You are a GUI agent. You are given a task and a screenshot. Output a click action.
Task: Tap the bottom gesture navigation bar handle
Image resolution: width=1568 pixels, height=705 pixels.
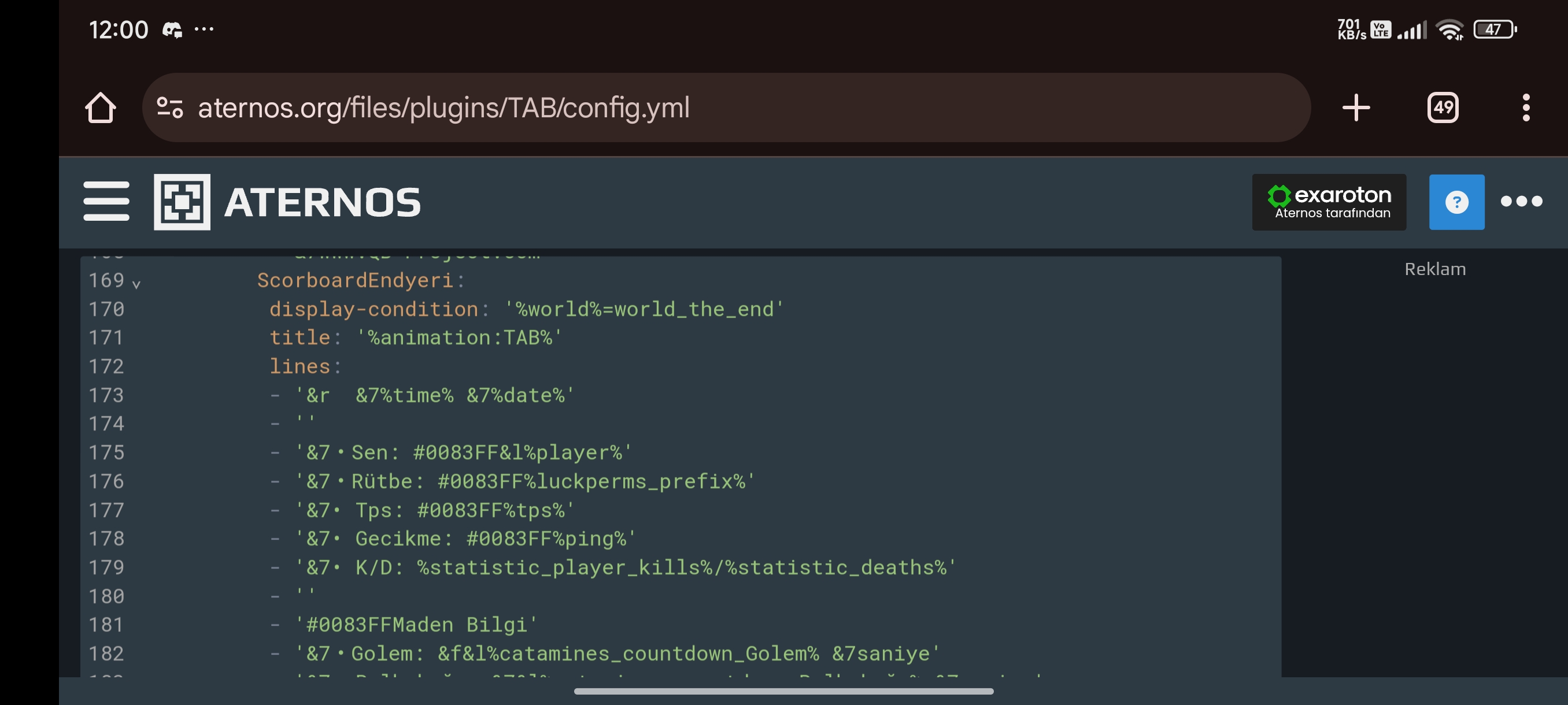point(784,691)
